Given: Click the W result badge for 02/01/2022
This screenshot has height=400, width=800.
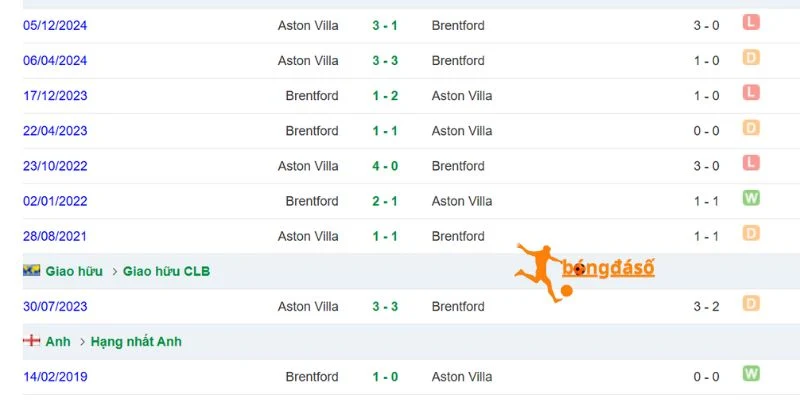Looking at the screenshot, I should tap(751, 198).
